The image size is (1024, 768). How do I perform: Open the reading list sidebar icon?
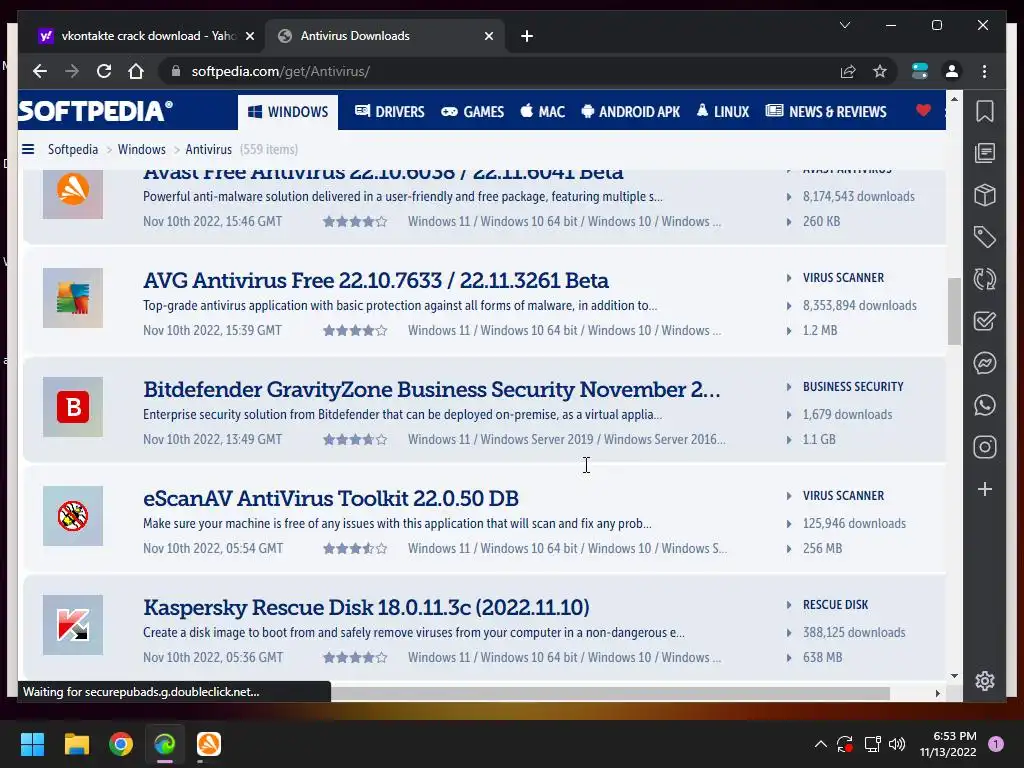985,153
